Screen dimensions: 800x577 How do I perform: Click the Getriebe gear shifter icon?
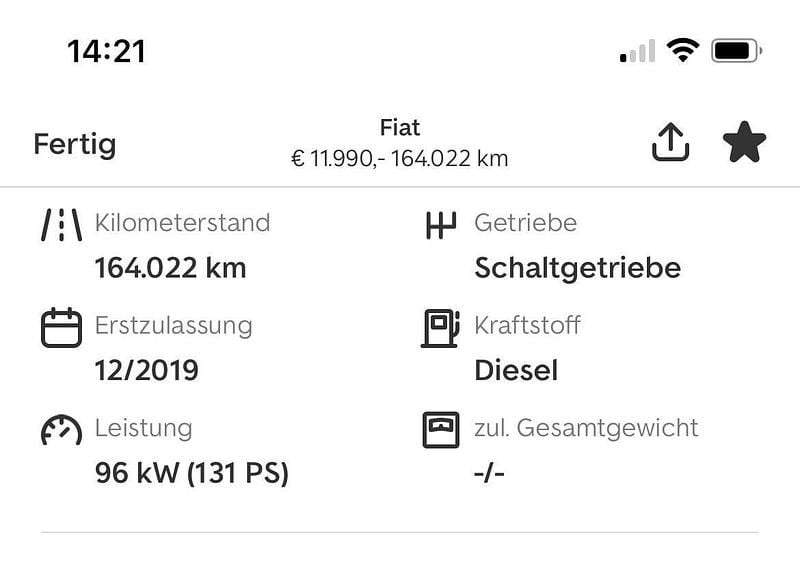pos(440,223)
